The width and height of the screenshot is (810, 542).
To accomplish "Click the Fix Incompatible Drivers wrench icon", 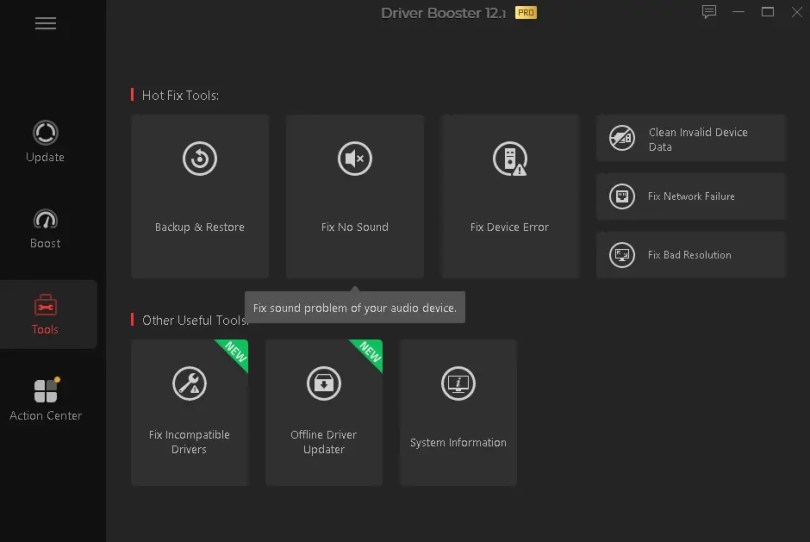I will [189, 383].
